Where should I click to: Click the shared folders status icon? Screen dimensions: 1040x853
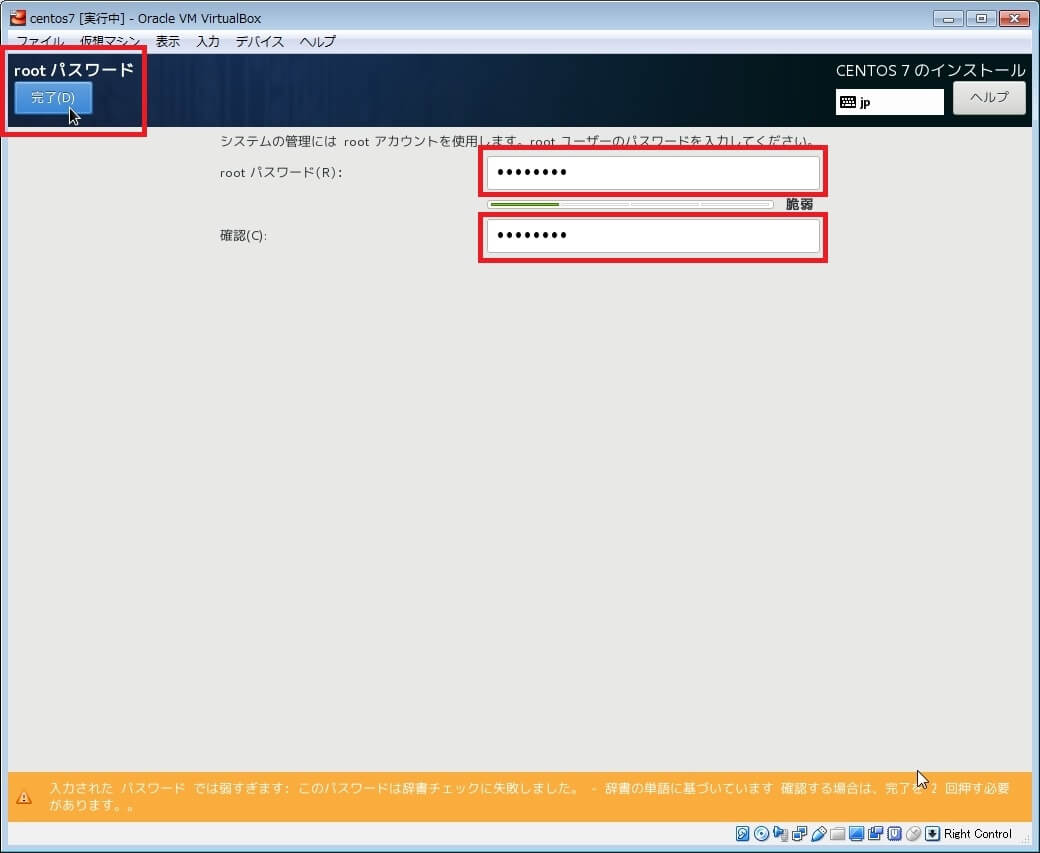click(x=838, y=834)
